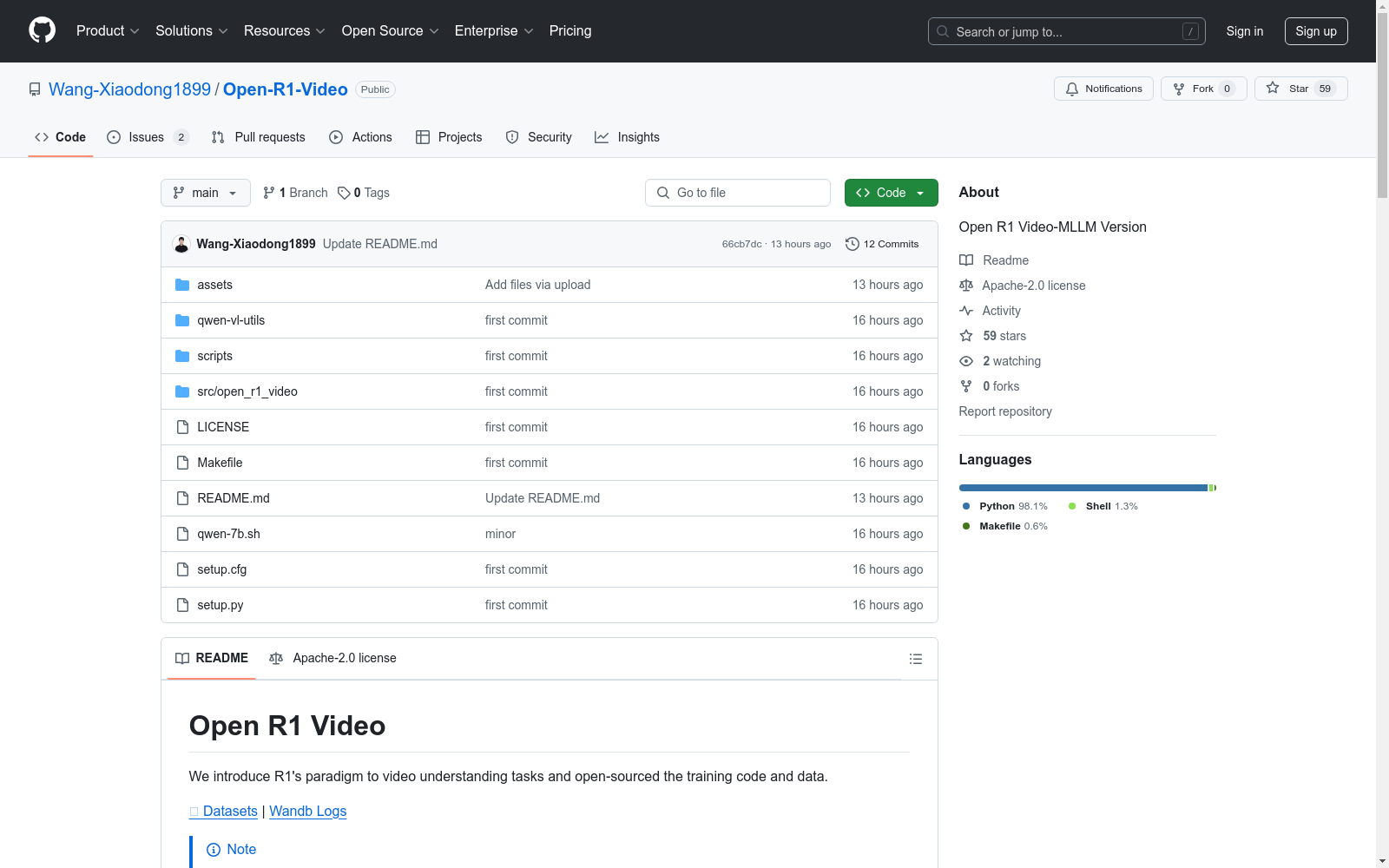Click the README.md file icon
This screenshot has width=1389, height=868.
(x=182, y=498)
